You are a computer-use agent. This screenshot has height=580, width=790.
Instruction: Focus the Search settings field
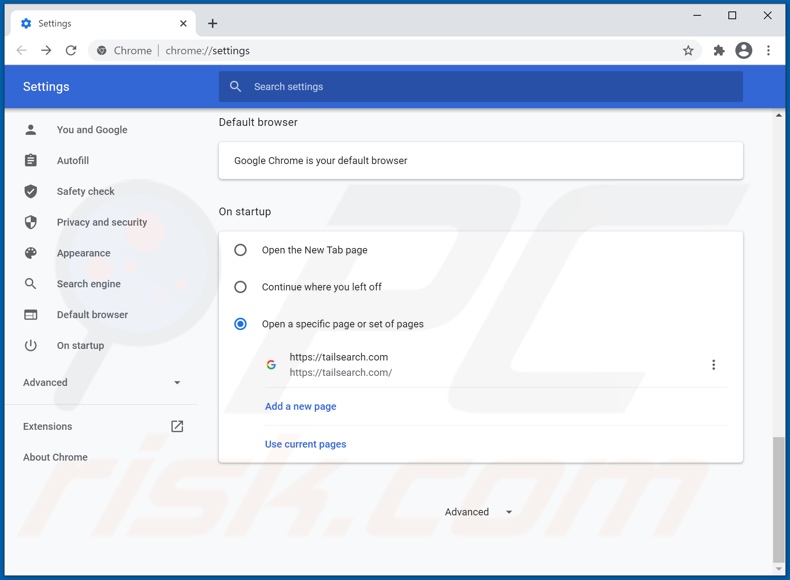tap(481, 87)
